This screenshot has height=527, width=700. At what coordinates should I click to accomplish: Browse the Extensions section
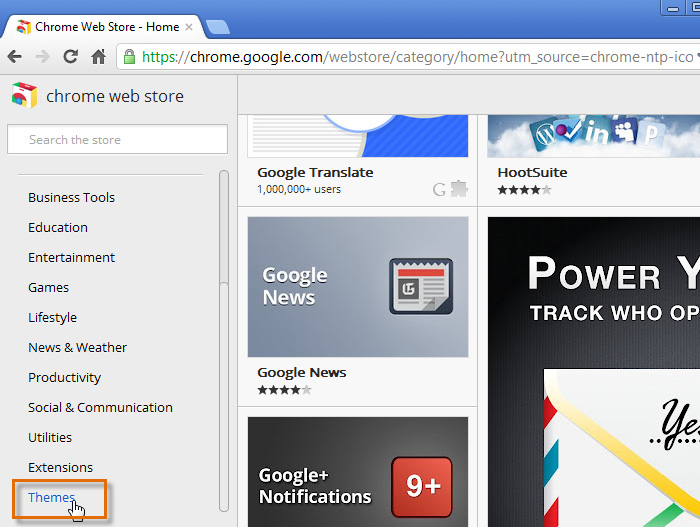pyautogui.click(x=60, y=467)
